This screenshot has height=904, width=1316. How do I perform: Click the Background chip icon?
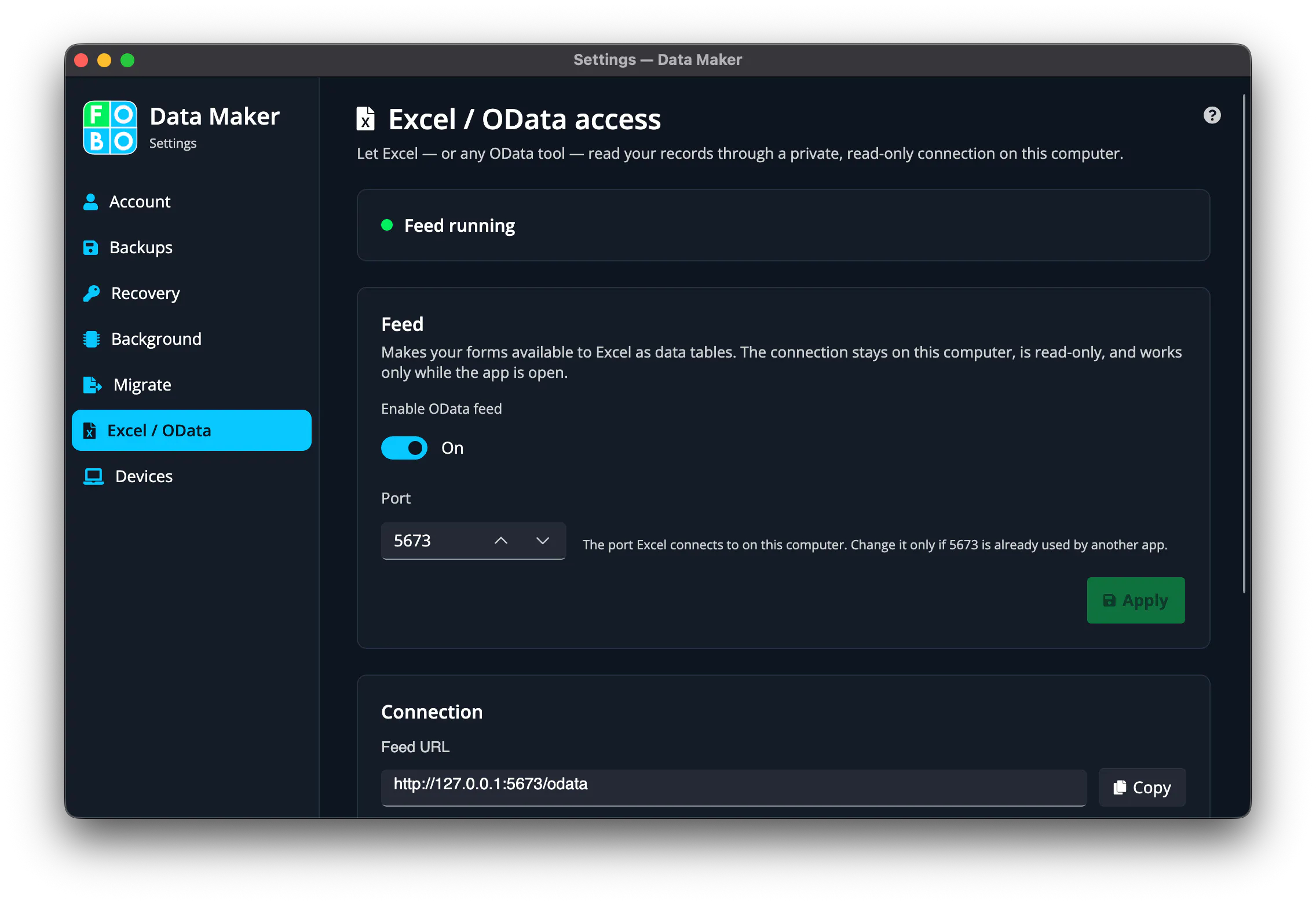(92, 339)
